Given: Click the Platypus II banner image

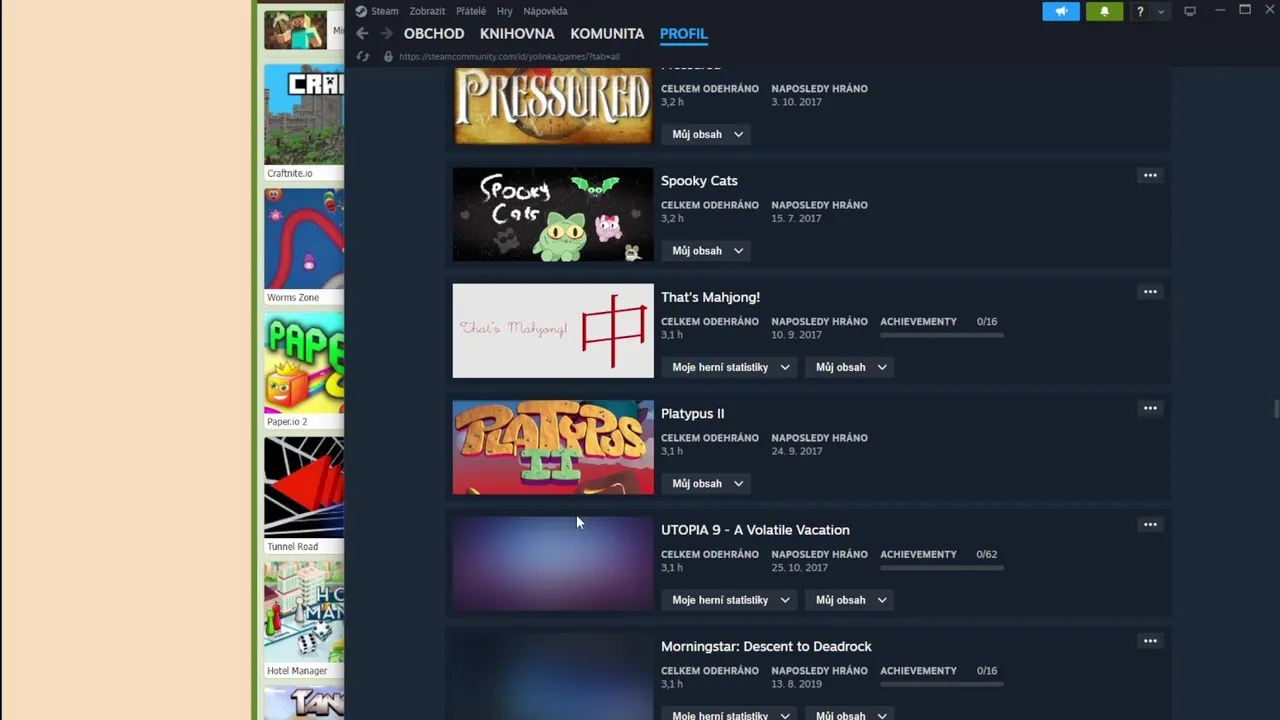Looking at the screenshot, I should pos(553,448).
